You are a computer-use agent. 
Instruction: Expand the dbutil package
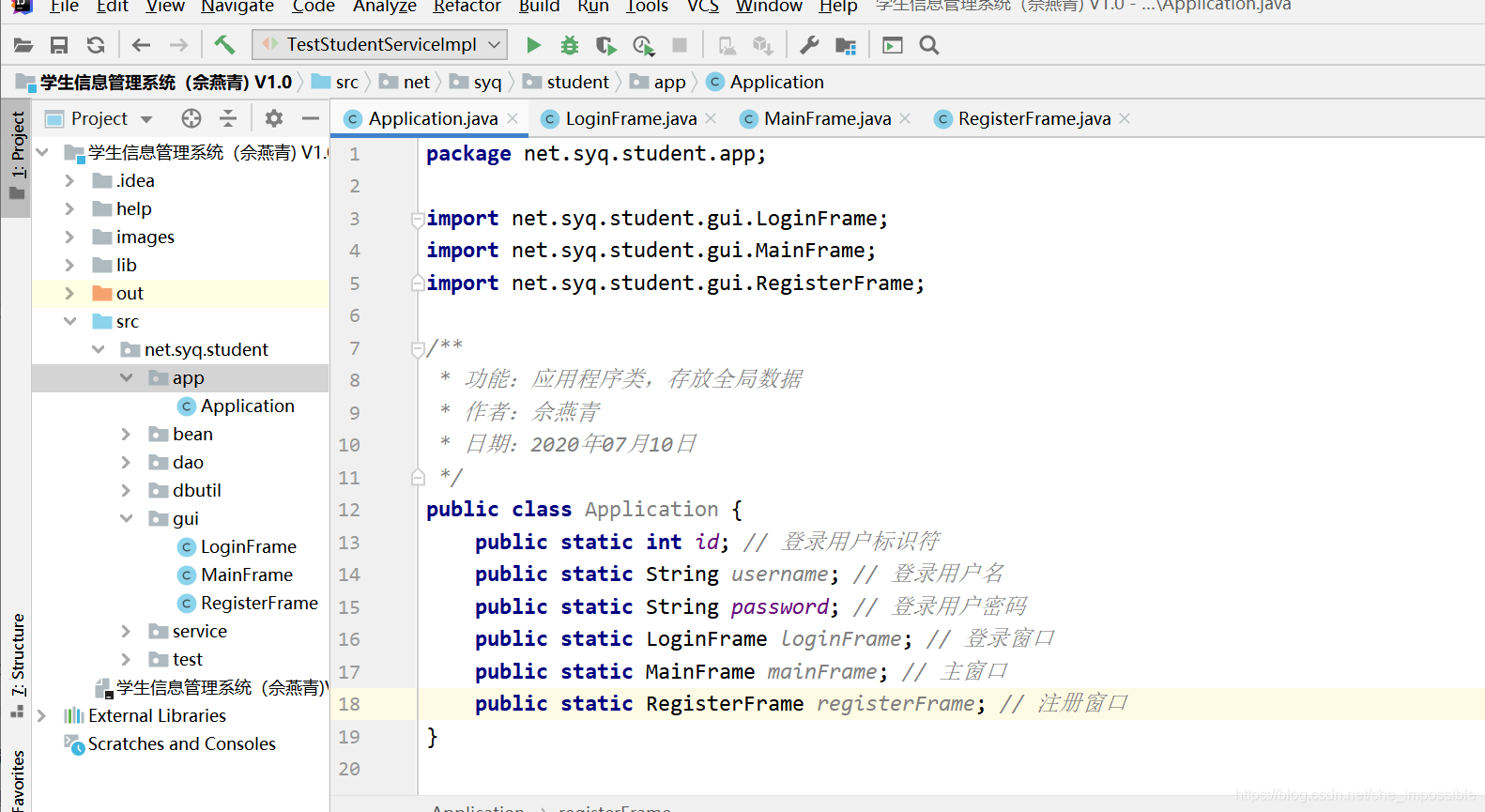pyautogui.click(x=126, y=490)
